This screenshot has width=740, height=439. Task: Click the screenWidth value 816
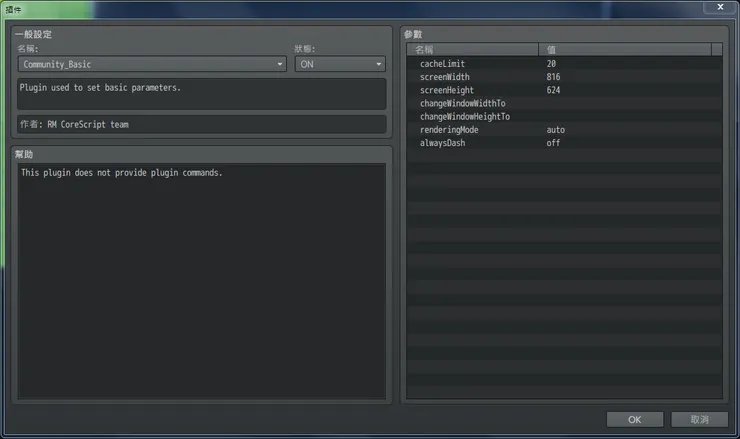(x=553, y=77)
